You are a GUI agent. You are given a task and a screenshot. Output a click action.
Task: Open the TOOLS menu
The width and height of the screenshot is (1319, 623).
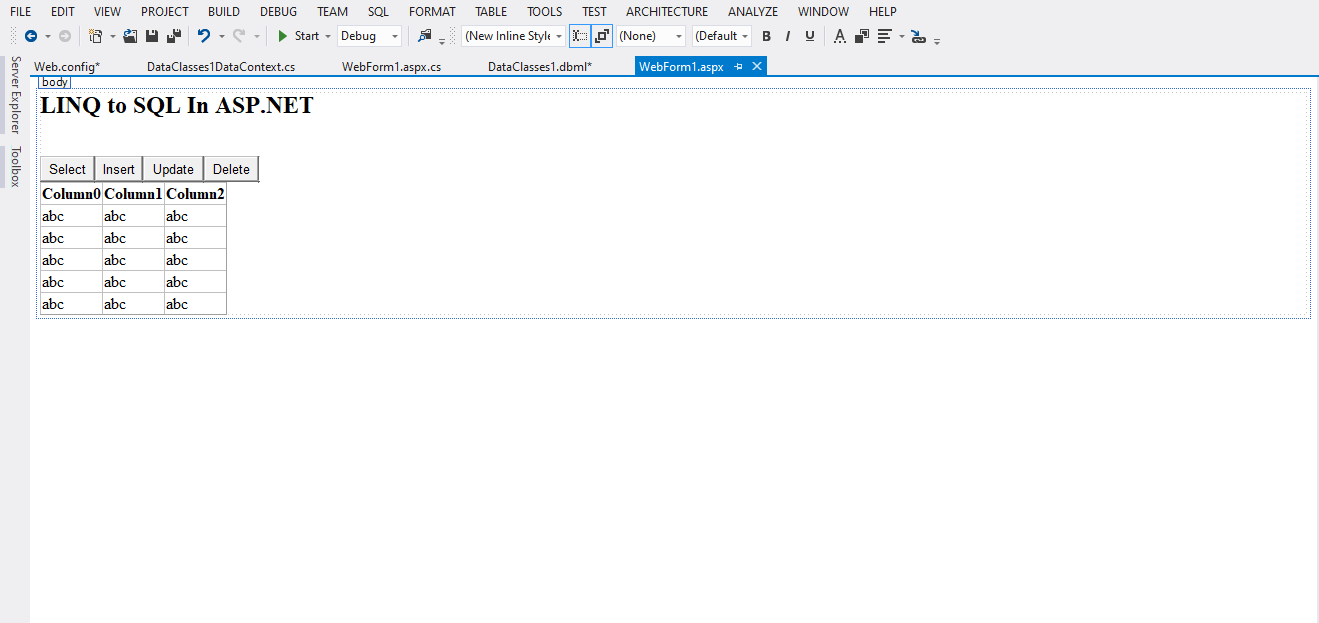pos(545,12)
